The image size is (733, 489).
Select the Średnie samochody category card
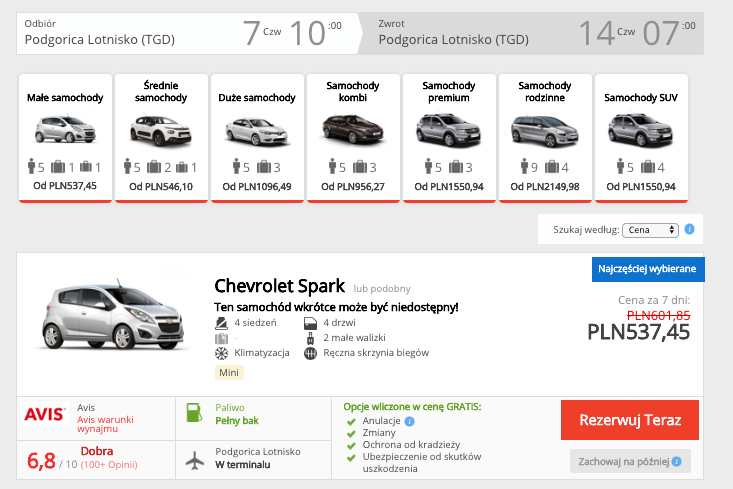point(161,138)
